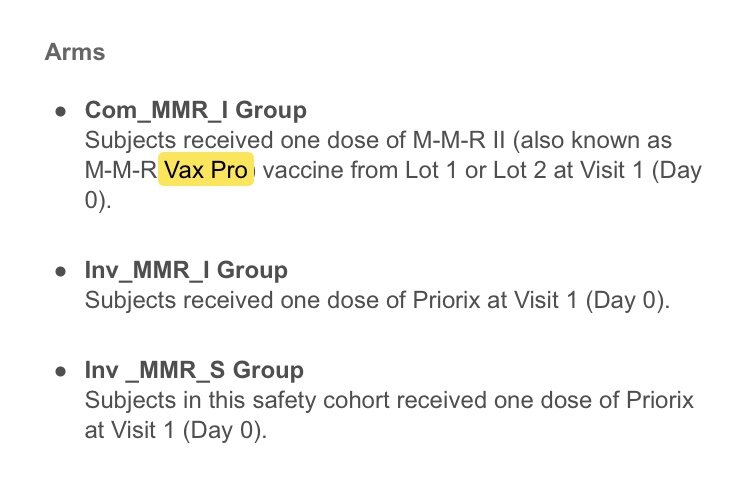Viewport: 750px width, 482px height.
Task: Click the yellow highlighted "Vax Pro" text
Action: point(206,169)
